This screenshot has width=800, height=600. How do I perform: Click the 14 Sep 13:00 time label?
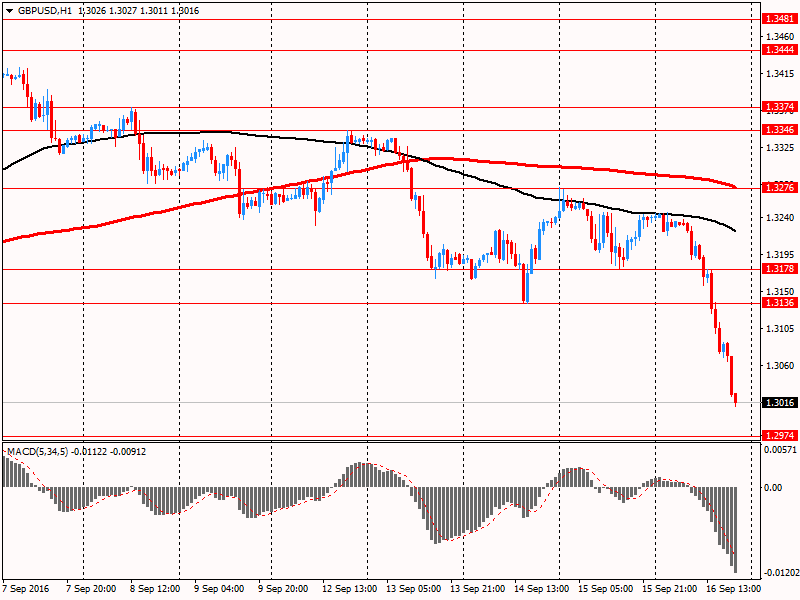pos(542,589)
